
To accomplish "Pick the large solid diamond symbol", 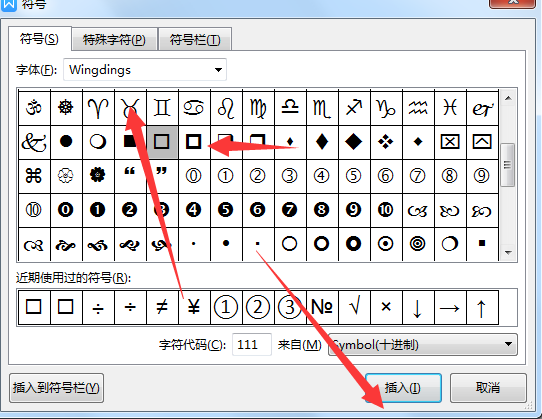I will point(354,142).
